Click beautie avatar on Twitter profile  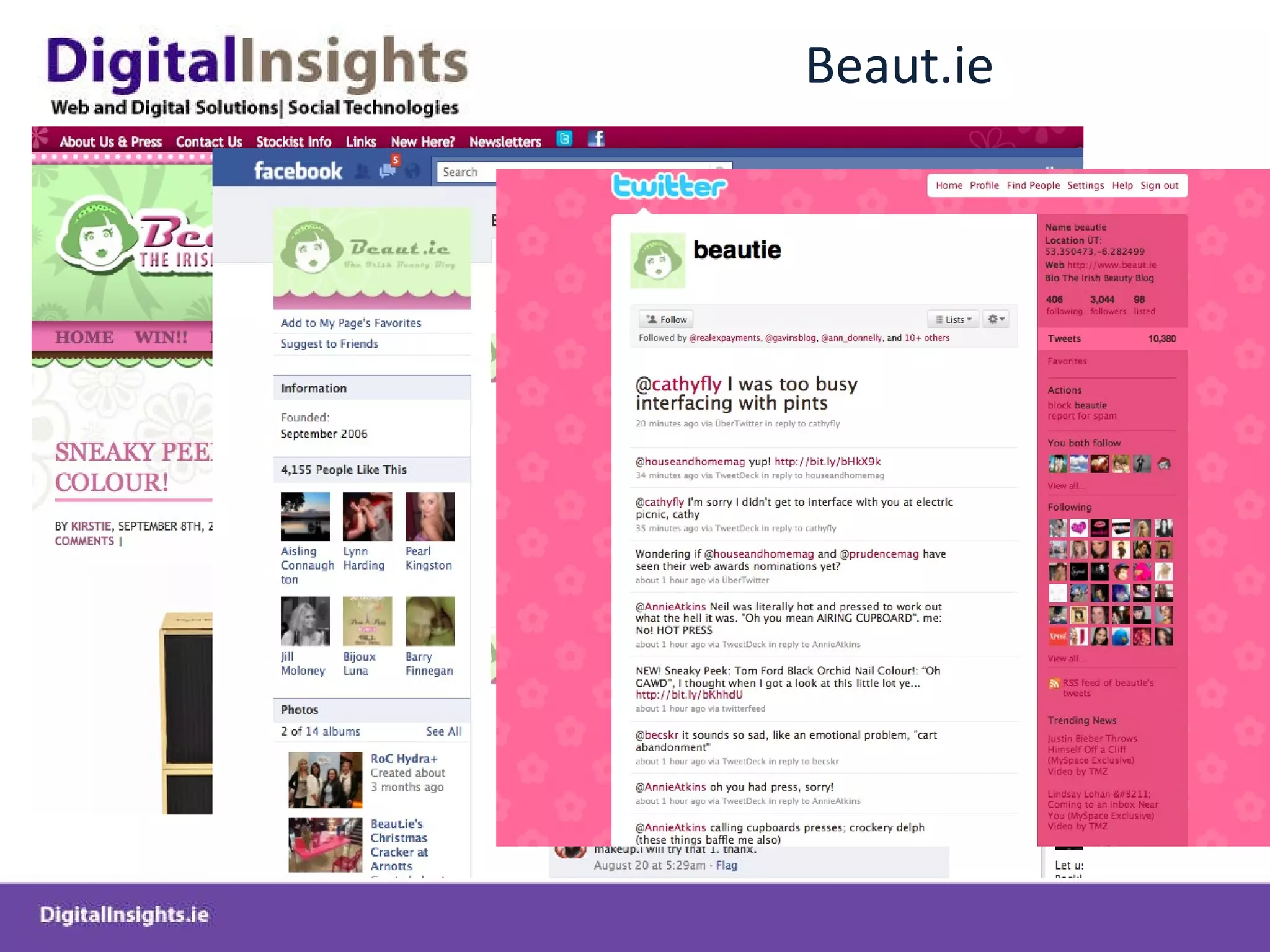(657, 260)
